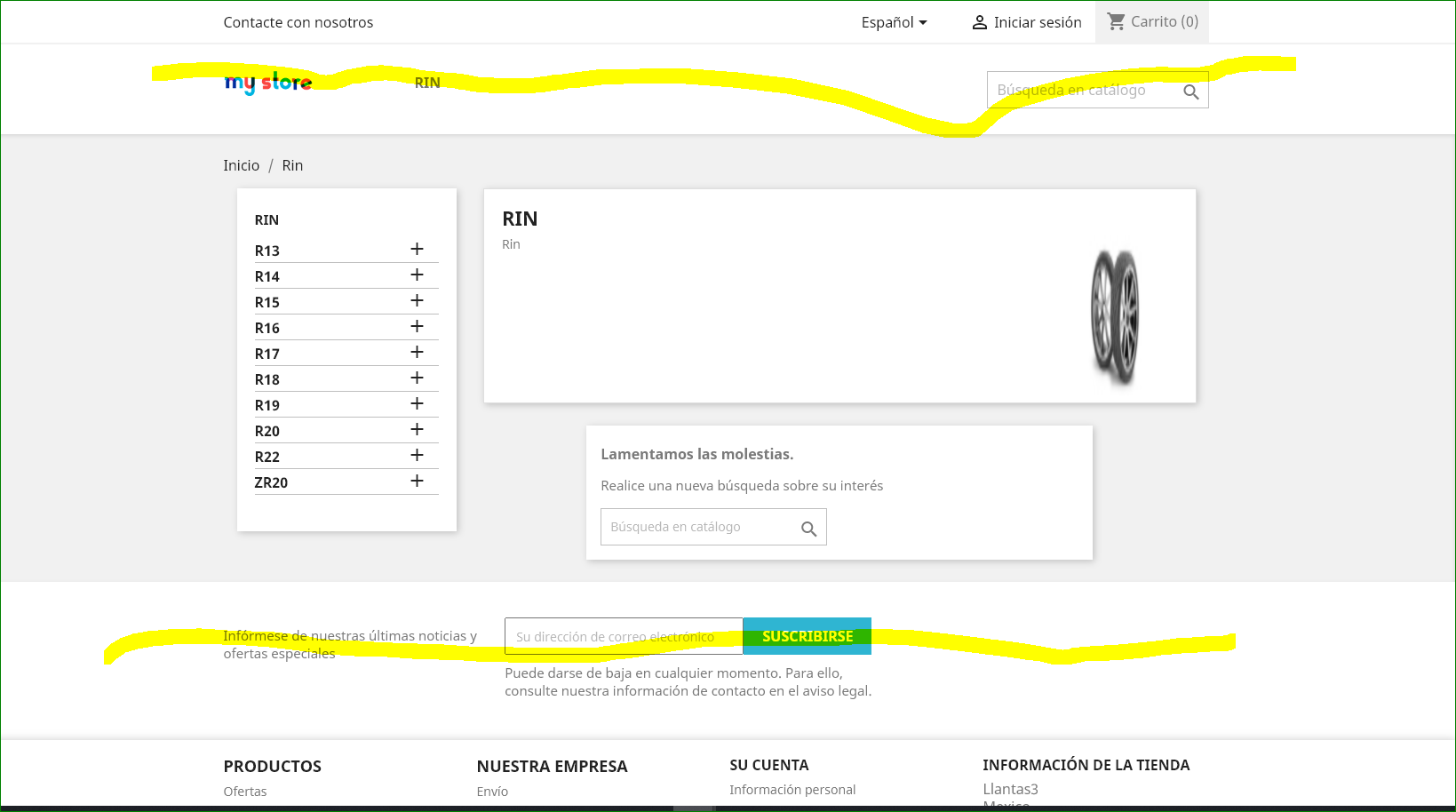
Task: Click the Lamentamos las molestias. message
Action: click(697, 454)
